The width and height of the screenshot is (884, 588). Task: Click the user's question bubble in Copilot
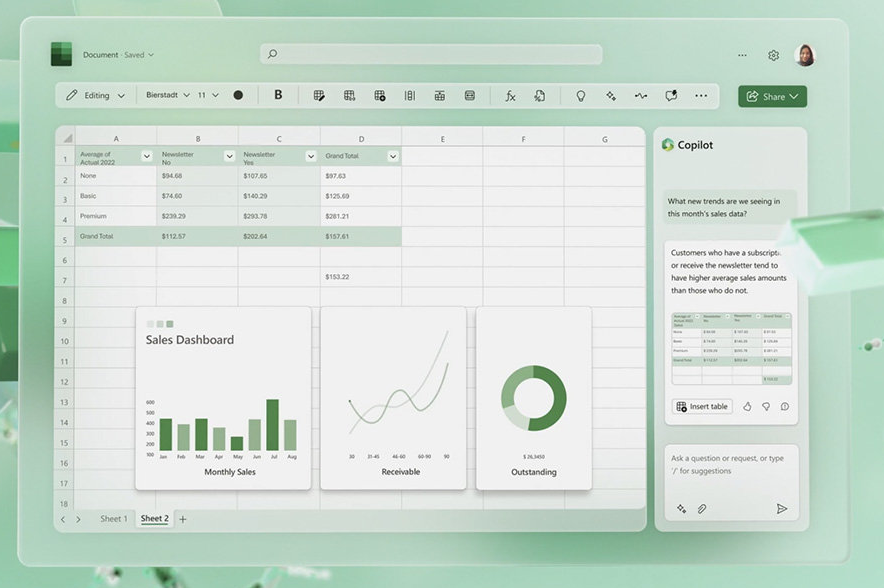pyautogui.click(x=730, y=207)
